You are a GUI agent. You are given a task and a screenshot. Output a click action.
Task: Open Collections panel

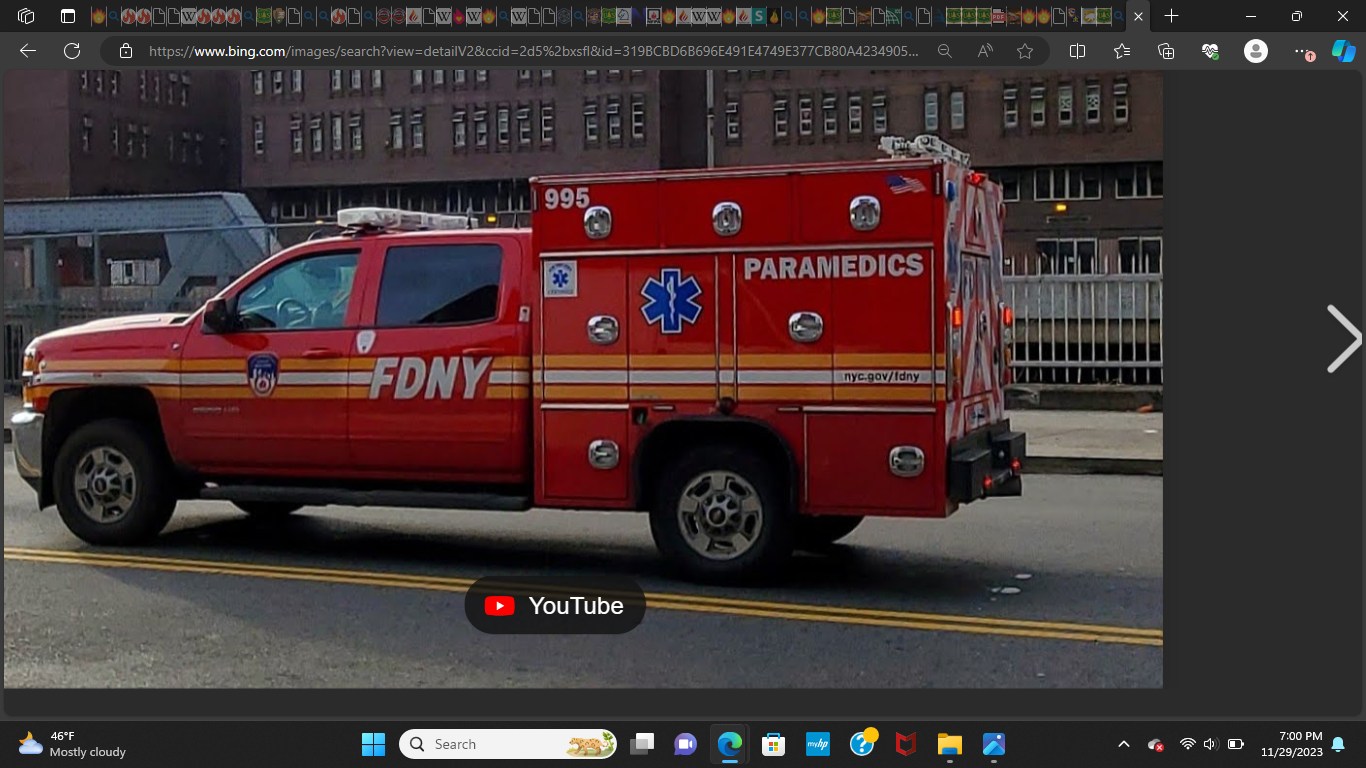[x=1165, y=51]
